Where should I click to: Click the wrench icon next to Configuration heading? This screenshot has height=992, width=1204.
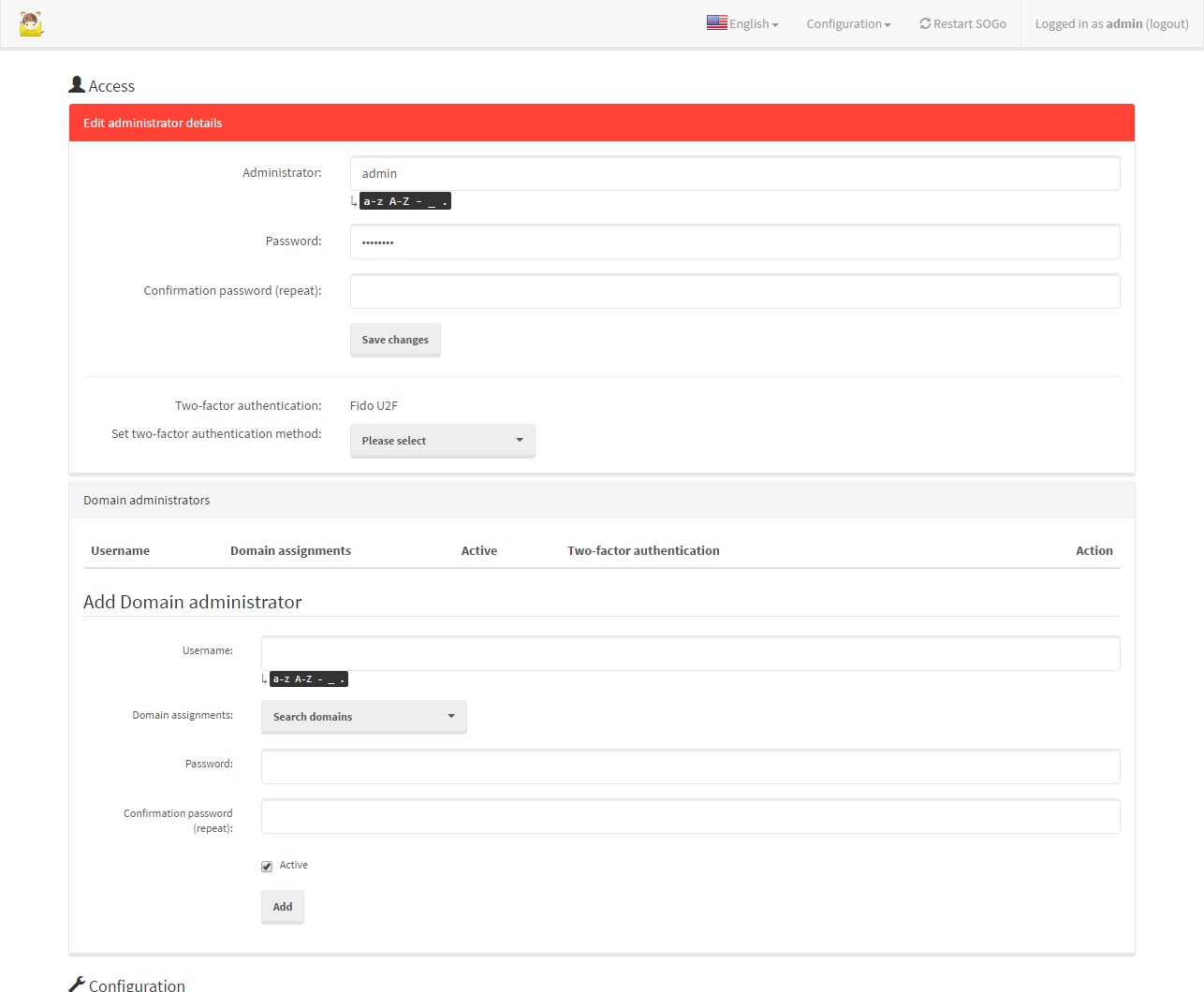click(x=78, y=982)
